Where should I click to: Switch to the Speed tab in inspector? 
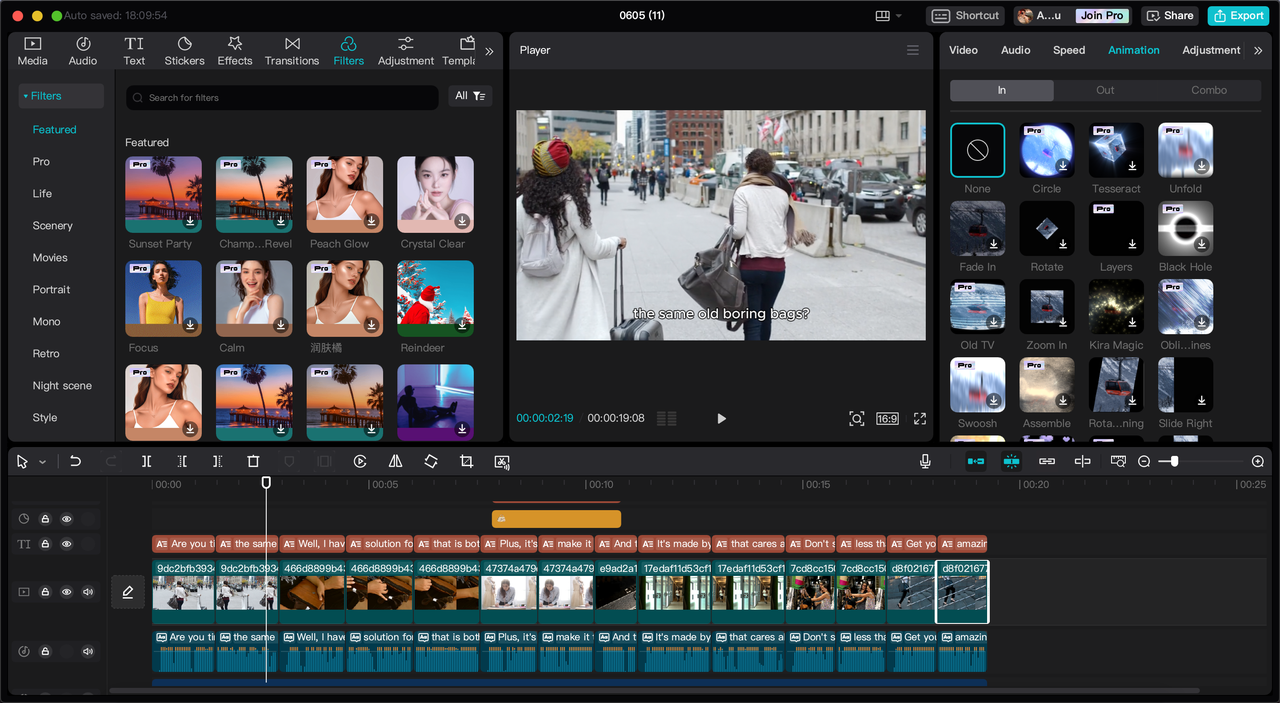click(x=1069, y=50)
